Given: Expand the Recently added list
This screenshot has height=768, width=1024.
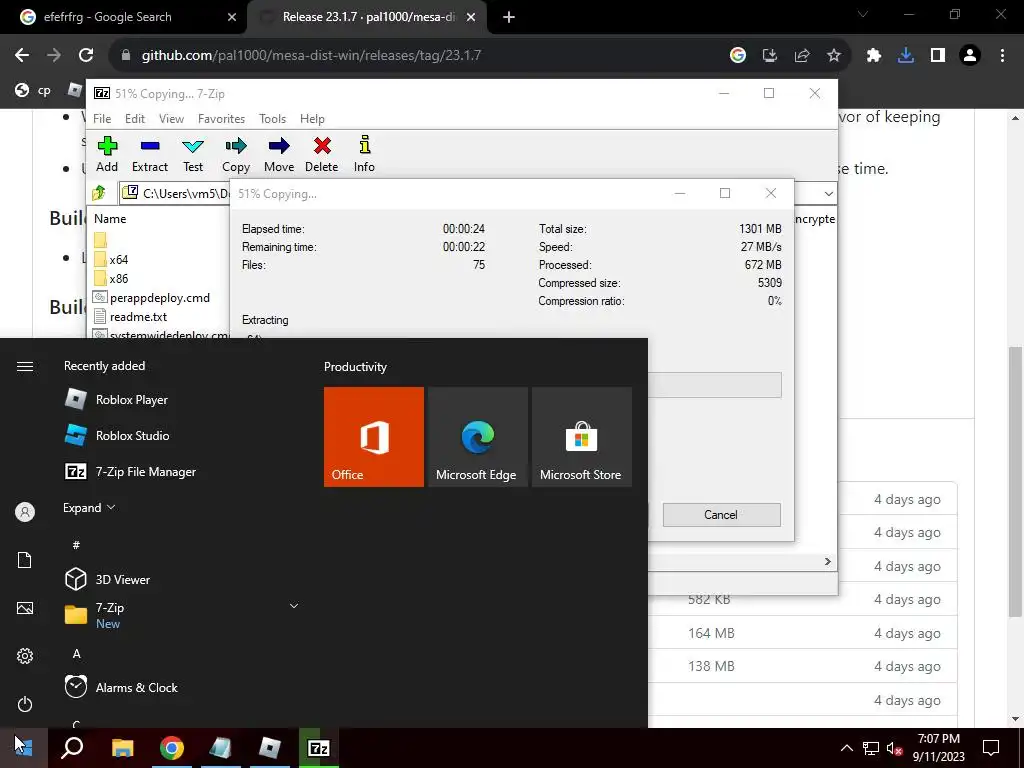Looking at the screenshot, I should point(89,507).
